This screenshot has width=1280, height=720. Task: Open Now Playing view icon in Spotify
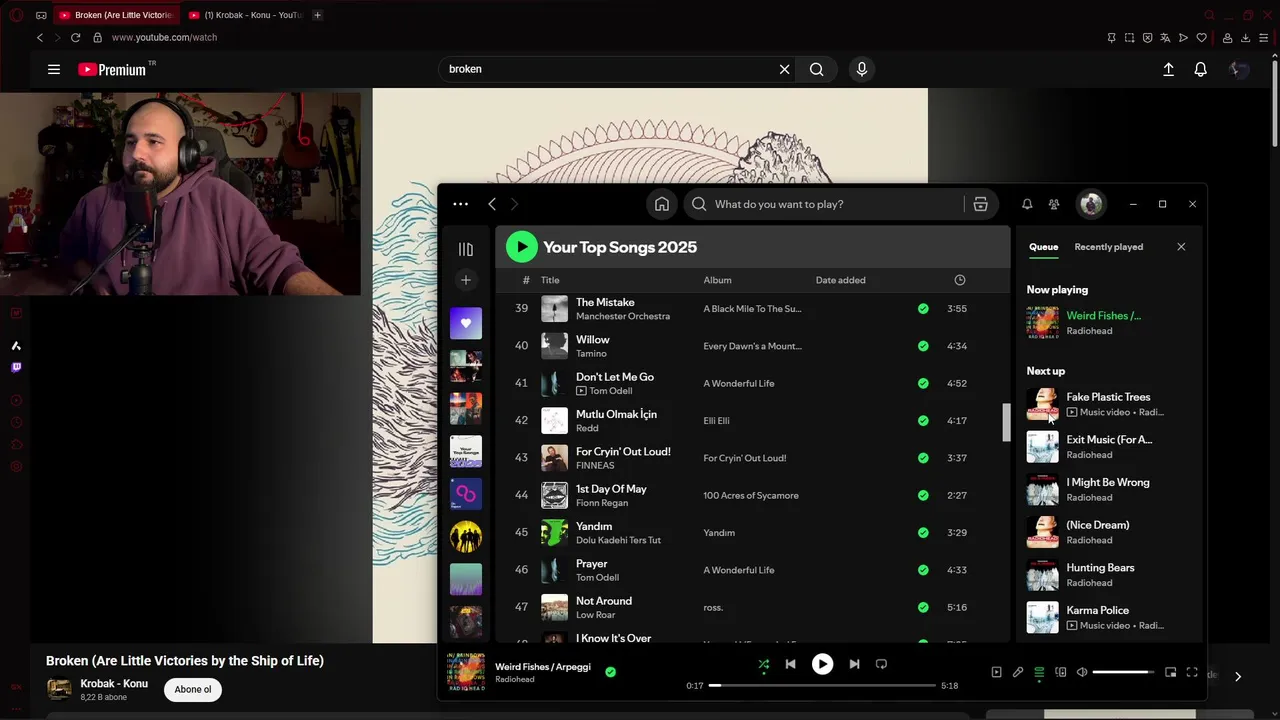point(996,672)
